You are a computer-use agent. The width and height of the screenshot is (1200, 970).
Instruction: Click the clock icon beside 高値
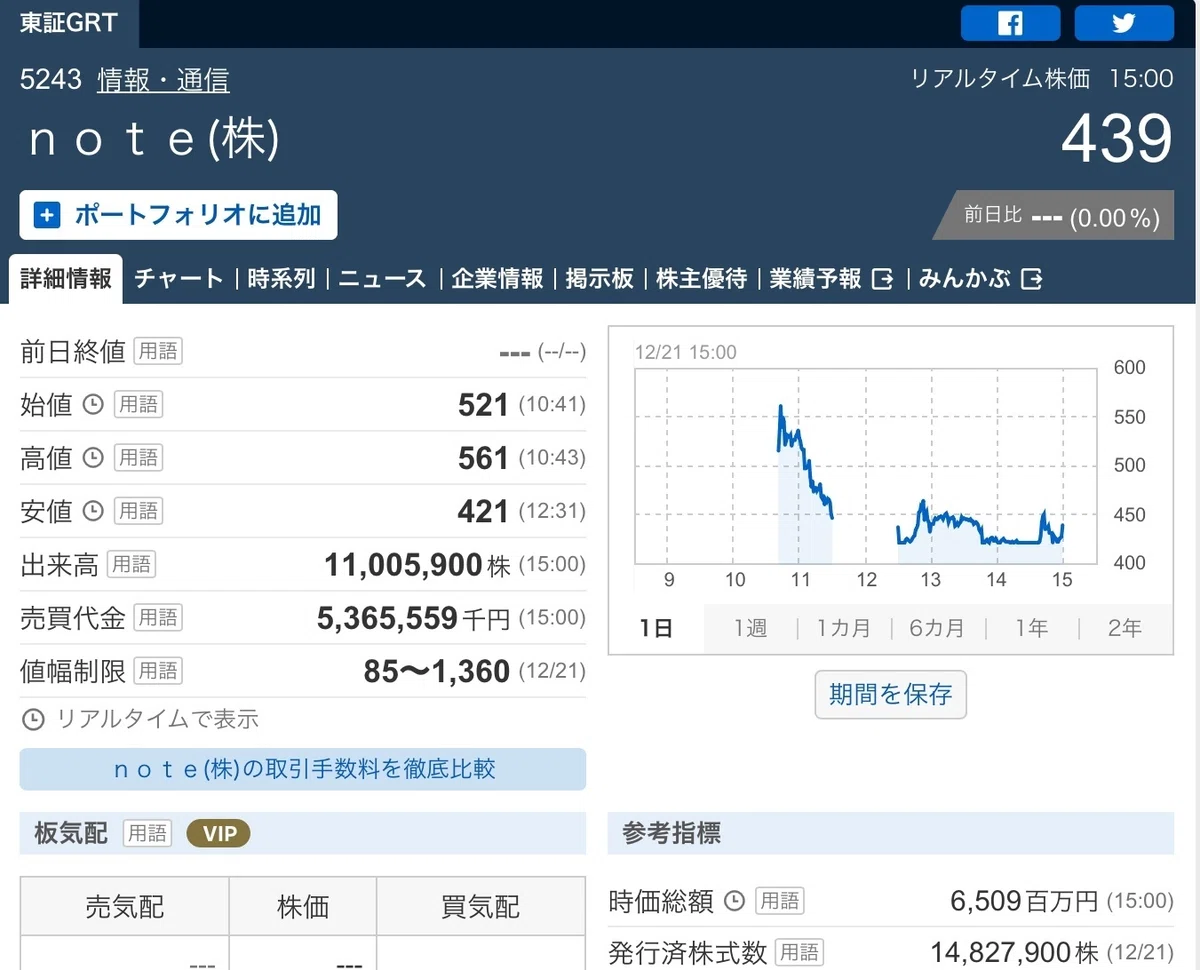click(92, 458)
